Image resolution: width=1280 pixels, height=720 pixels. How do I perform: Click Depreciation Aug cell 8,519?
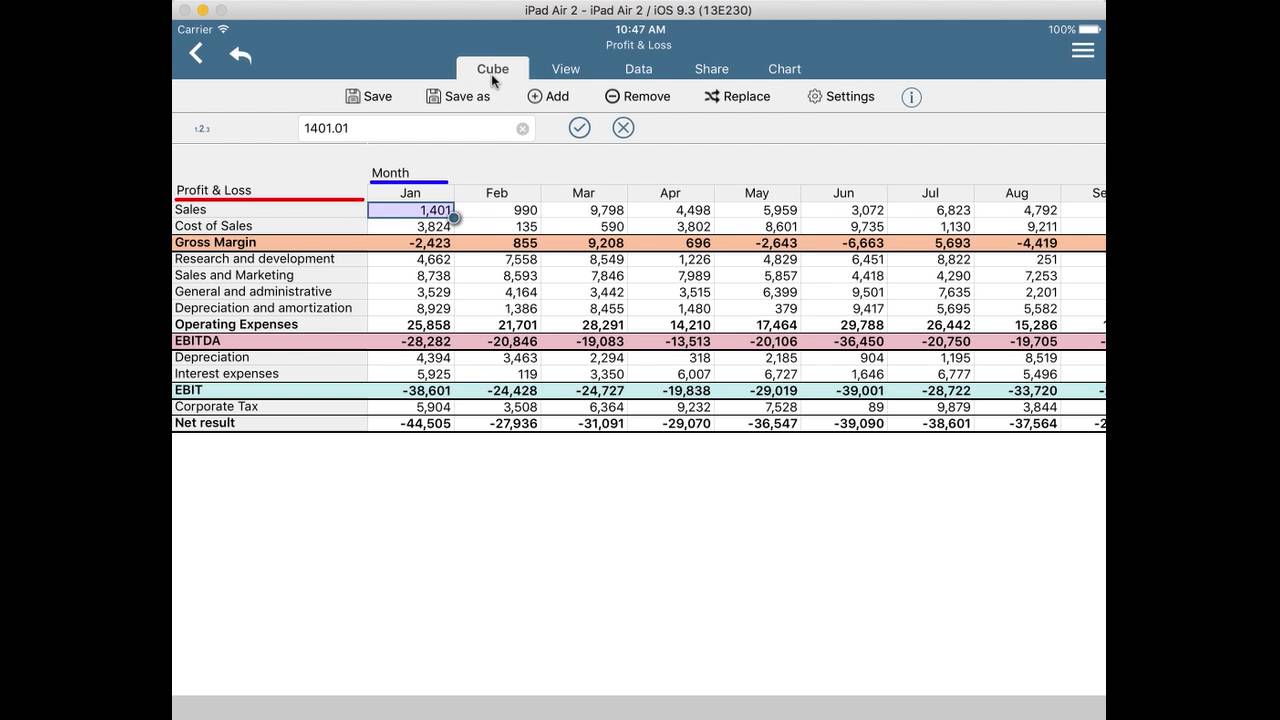[x=1017, y=358]
